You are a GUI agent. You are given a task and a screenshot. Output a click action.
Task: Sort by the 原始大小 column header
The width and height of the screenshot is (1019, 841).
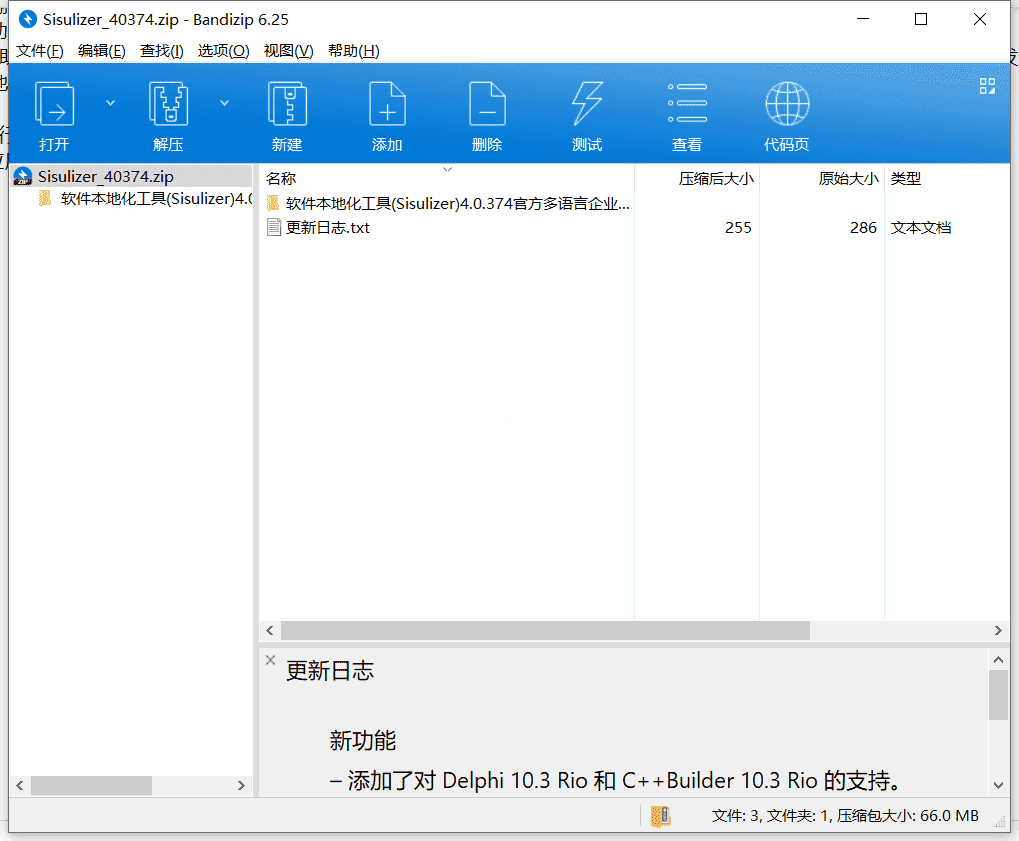pyautogui.click(x=848, y=178)
